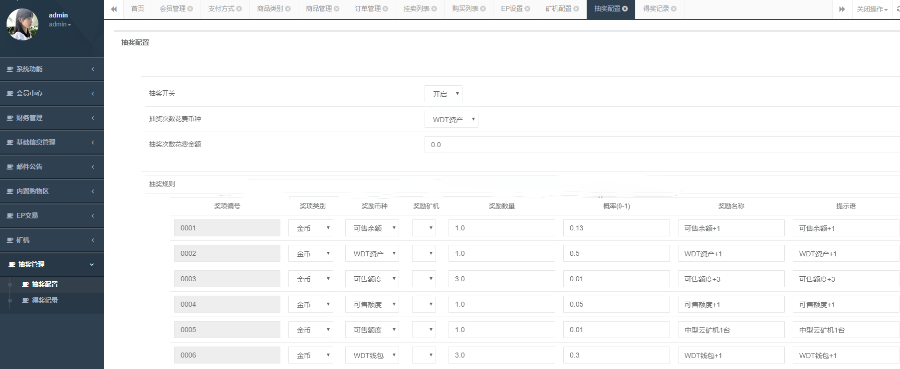This screenshot has width=900, height=369.
Task: Open reward type dropdown for row 0001
Action: pyautogui.click(x=311, y=228)
